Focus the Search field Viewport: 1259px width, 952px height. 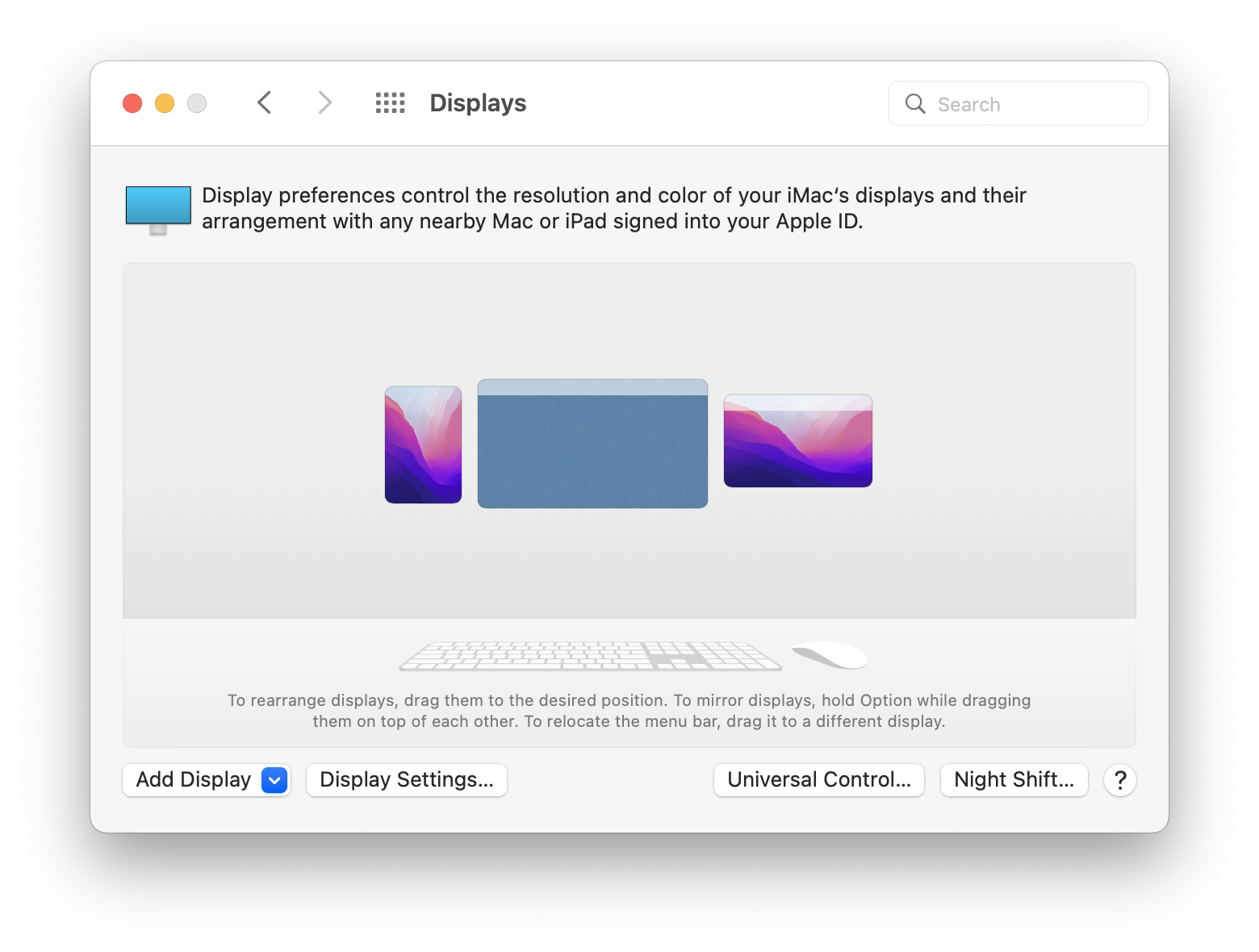click(1018, 103)
